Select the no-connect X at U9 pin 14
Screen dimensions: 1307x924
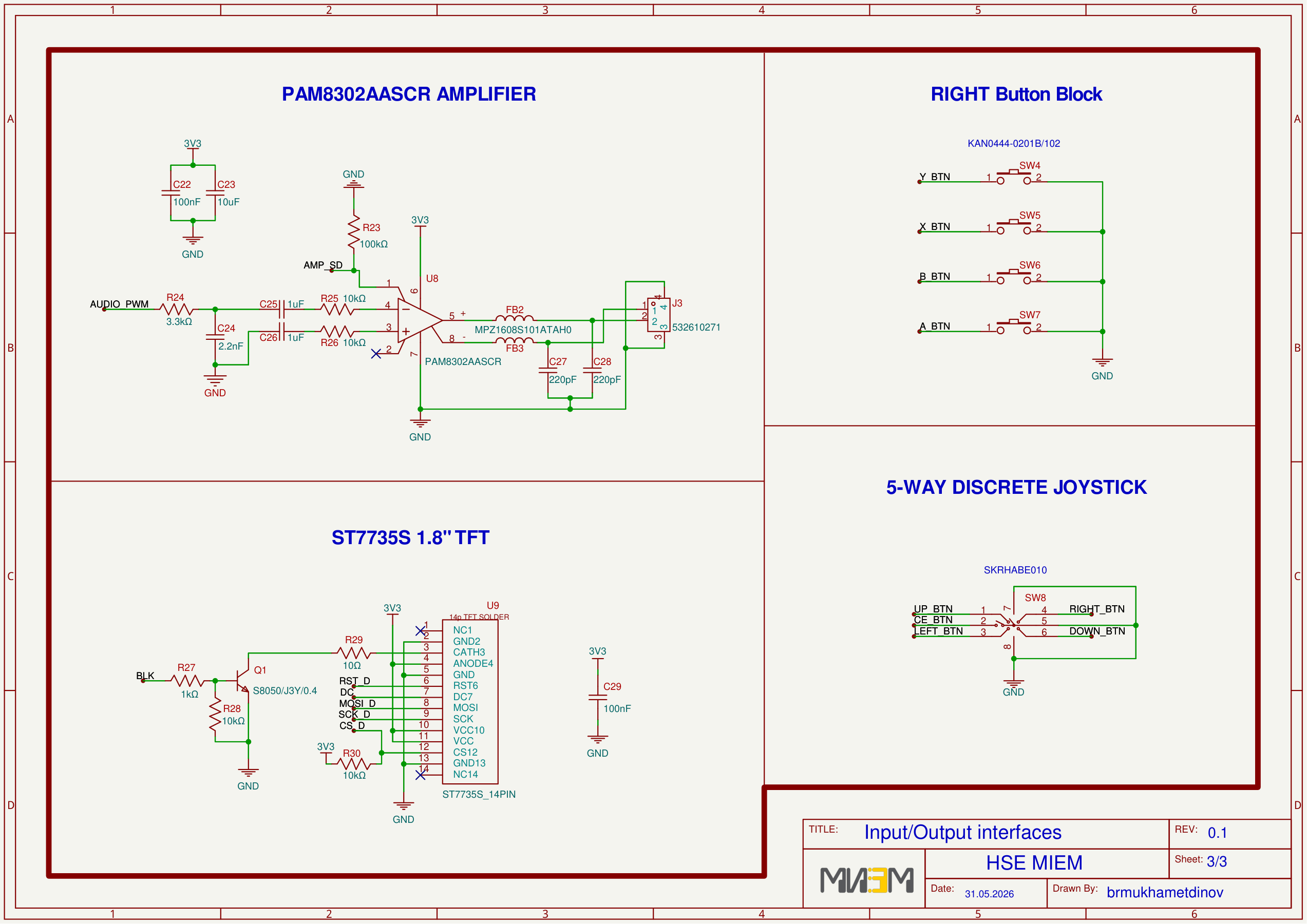click(x=420, y=775)
